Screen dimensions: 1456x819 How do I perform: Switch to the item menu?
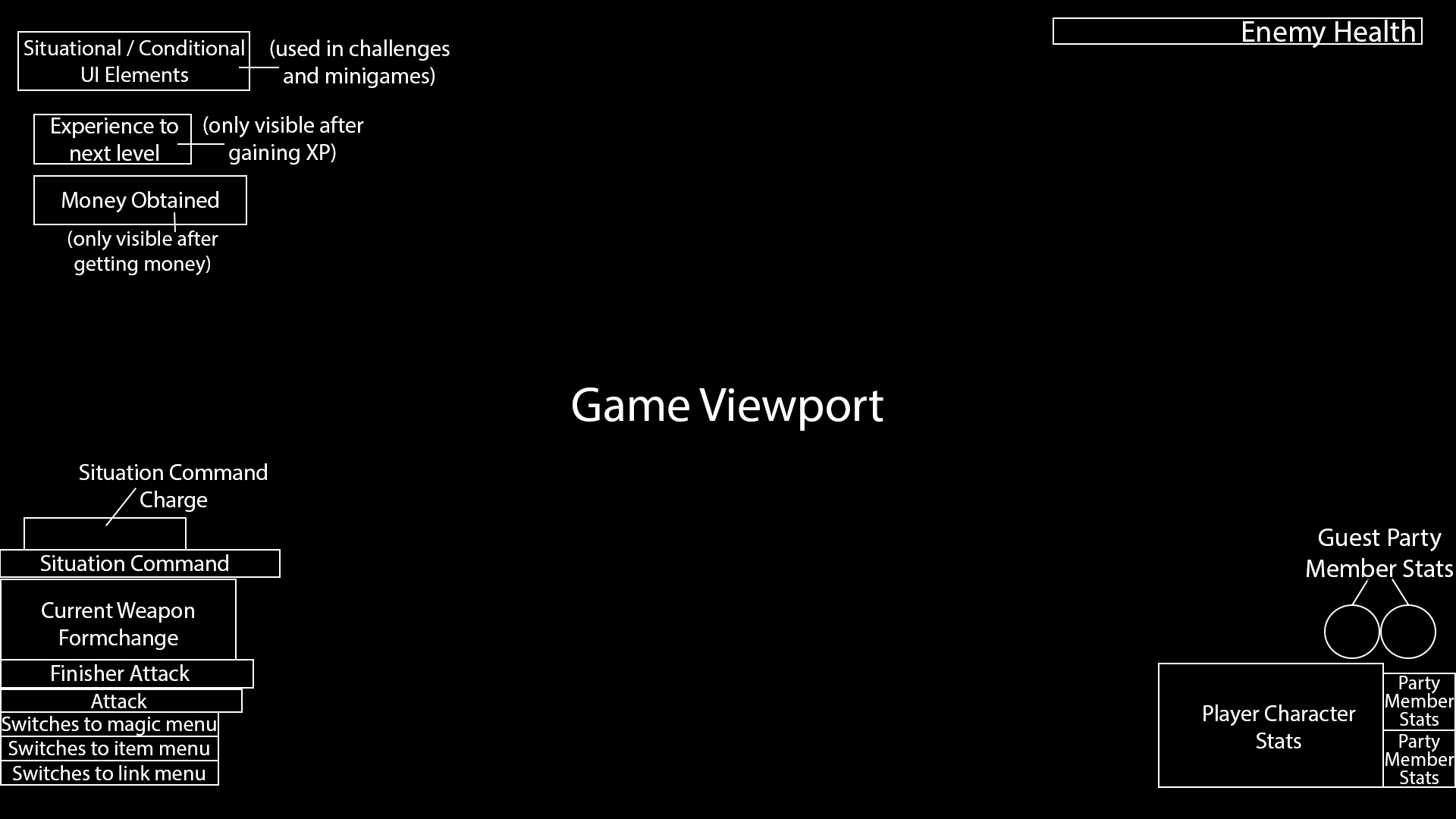(x=108, y=748)
